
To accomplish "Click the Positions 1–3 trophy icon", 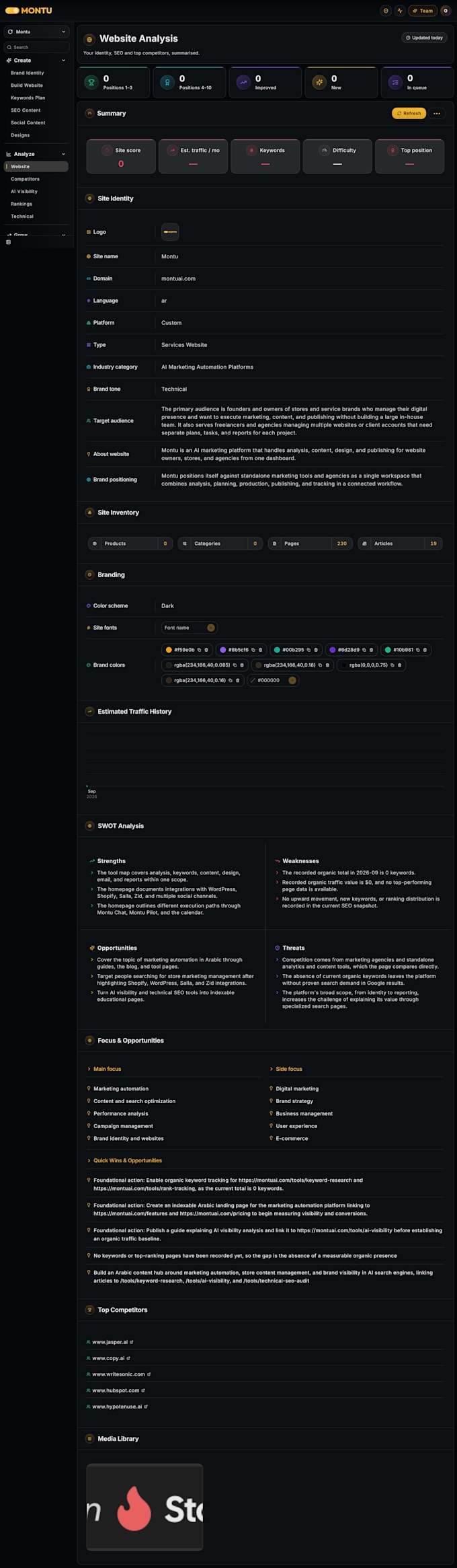I will (x=91, y=82).
